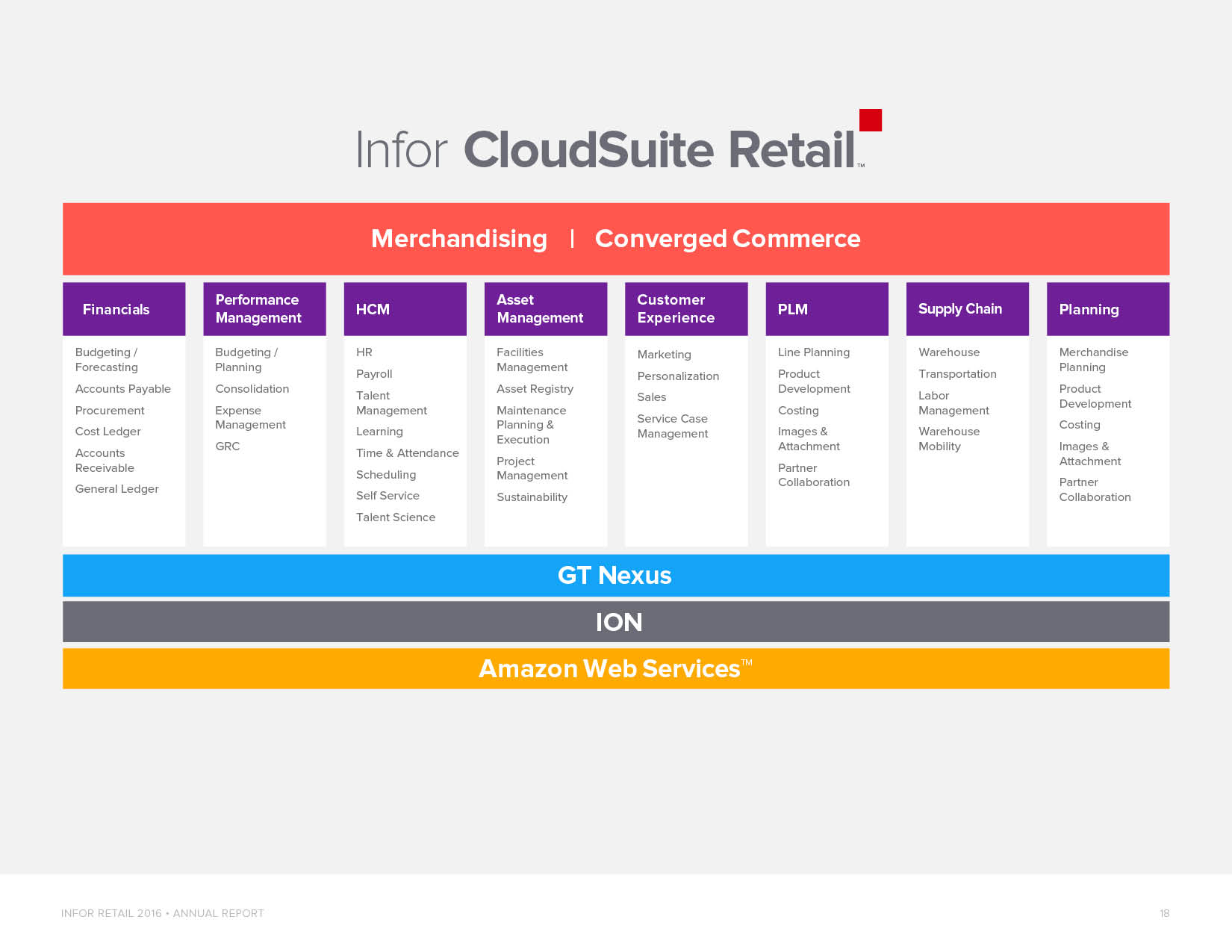This screenshot has height=952, width=1232.
Task: Select Service Case Management item
Action: [673, 426]
